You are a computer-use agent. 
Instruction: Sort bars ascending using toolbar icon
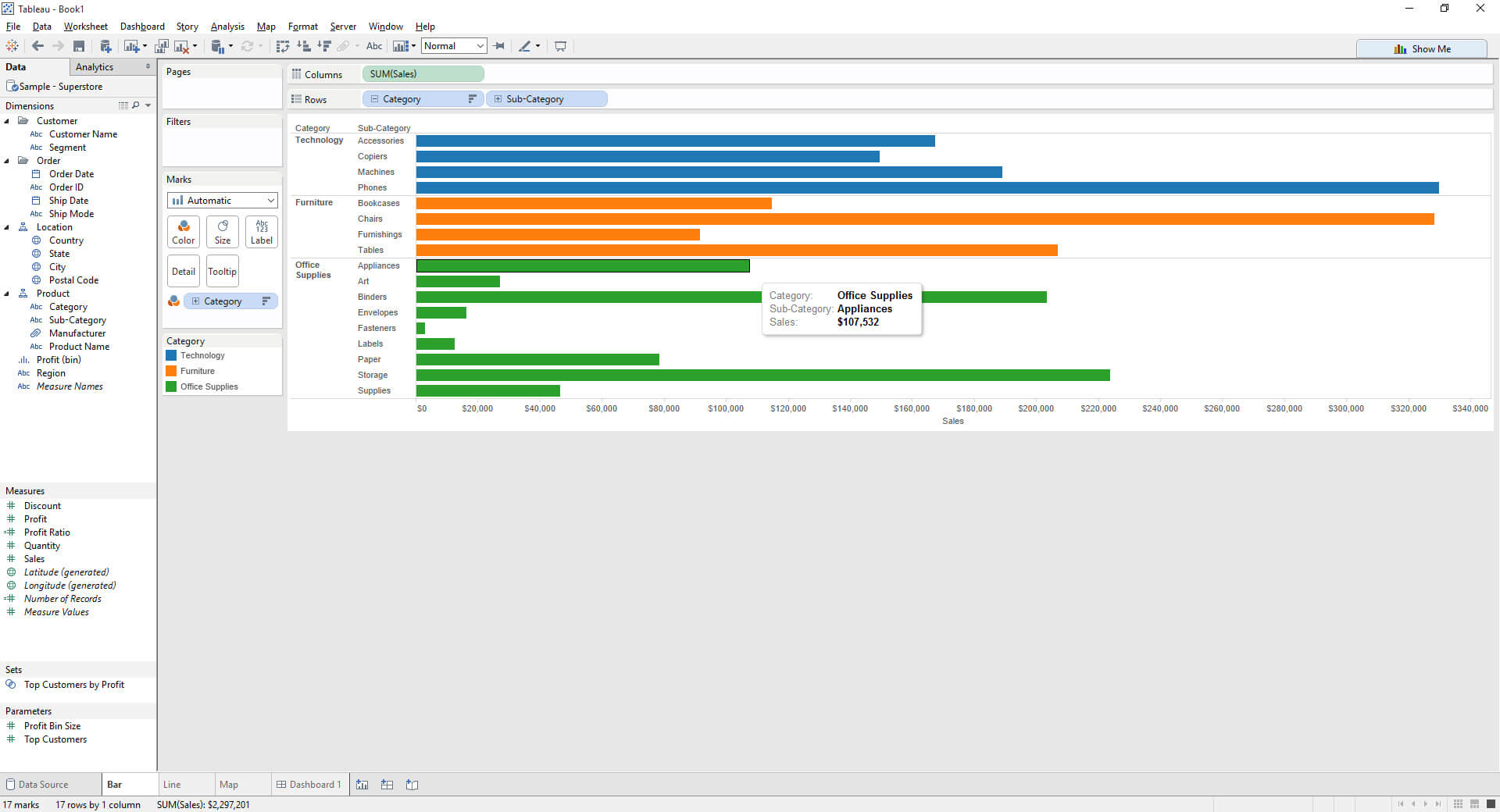point(304,46)
